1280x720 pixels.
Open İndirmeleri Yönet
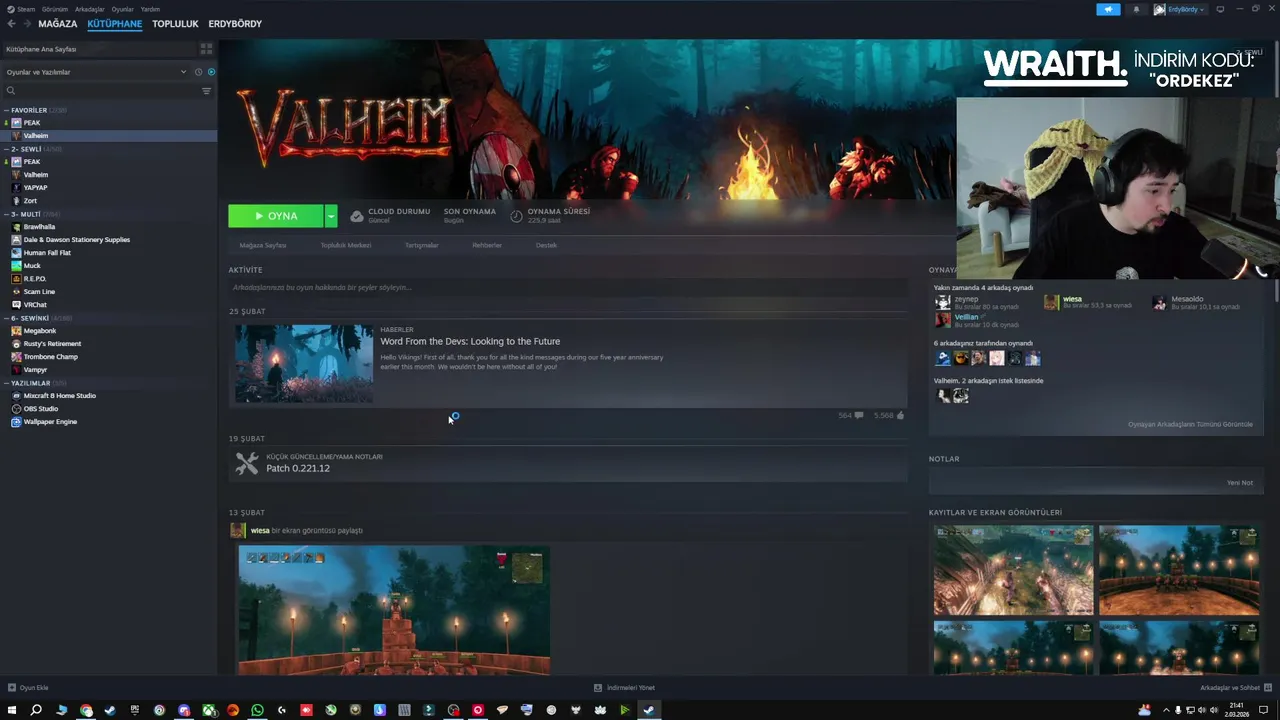point(624,688)
